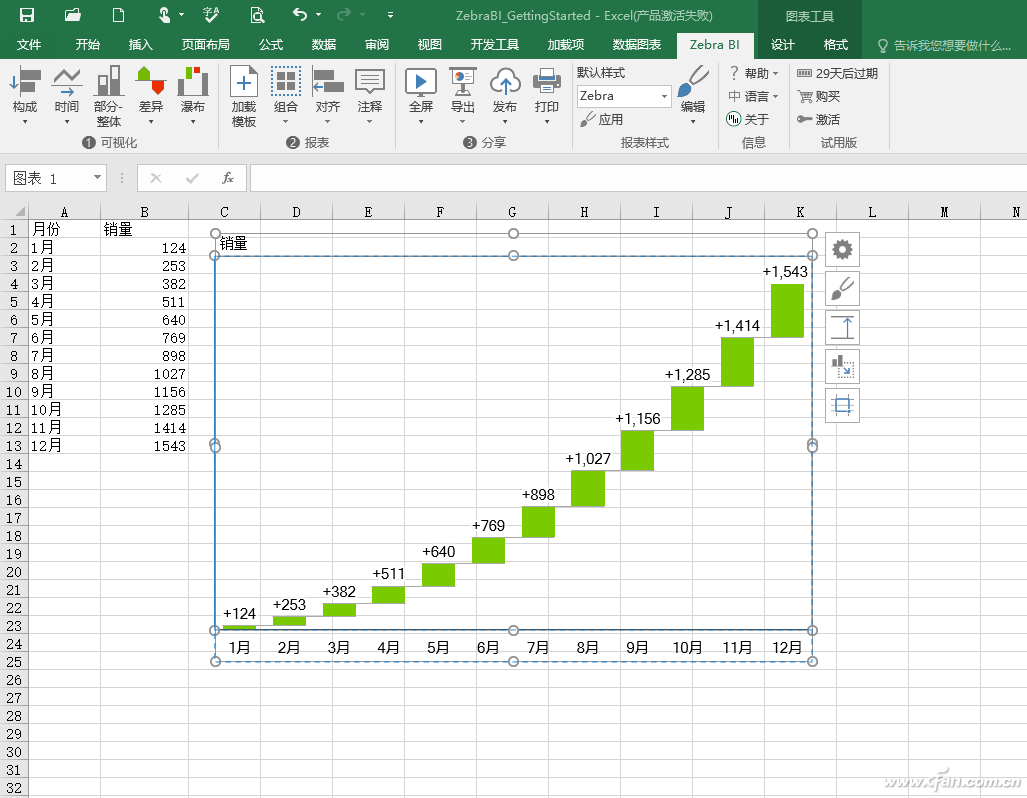Click 激活 to activate the product

(819, 119)
